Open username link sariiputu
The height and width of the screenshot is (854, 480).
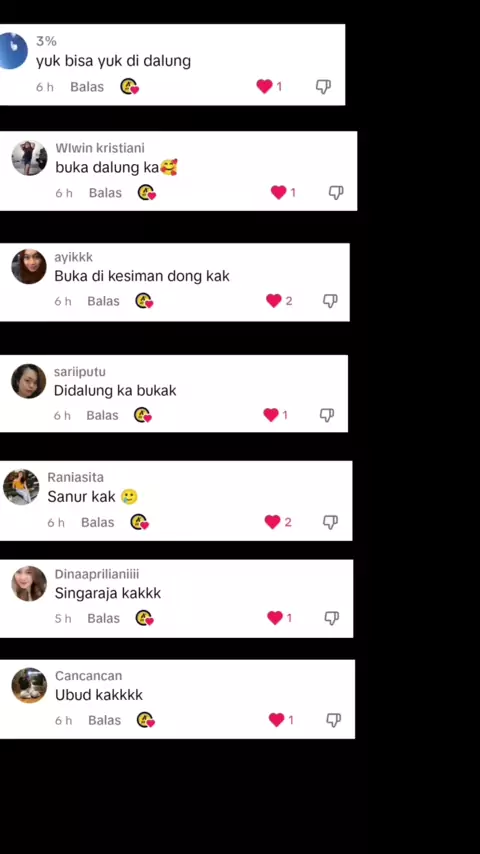coord(80,372)
